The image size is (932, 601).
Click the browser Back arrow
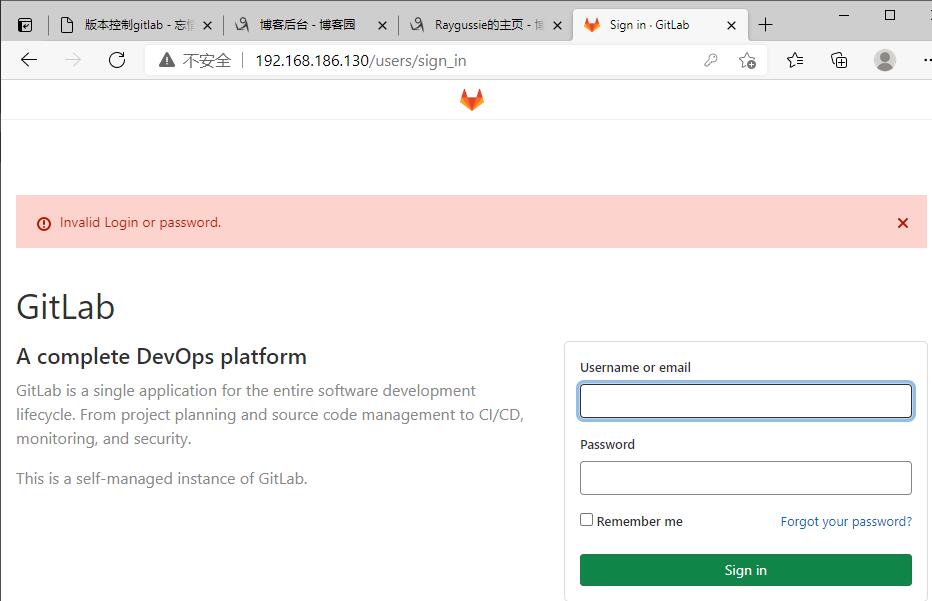(29, 59)
